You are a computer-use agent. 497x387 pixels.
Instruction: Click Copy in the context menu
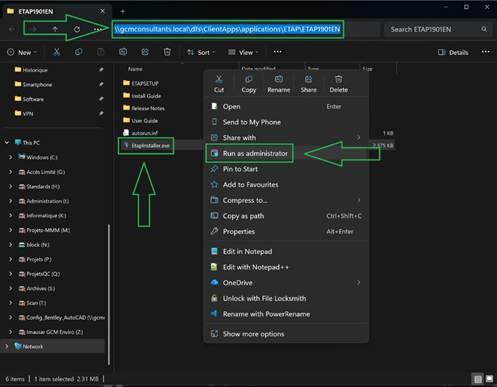click(249, 84)
